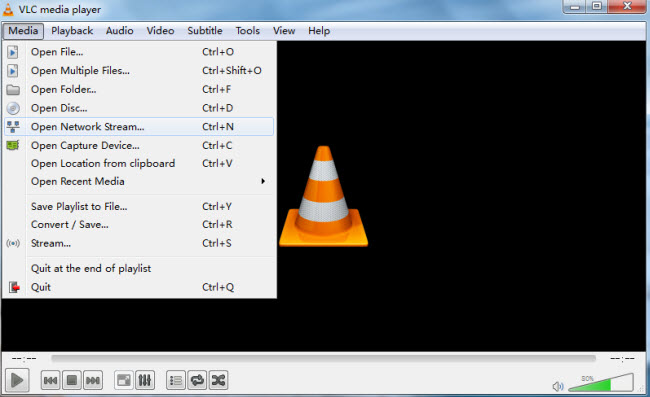Choose Open Disc... entry
650x397 pixels.
pos(139,108)
